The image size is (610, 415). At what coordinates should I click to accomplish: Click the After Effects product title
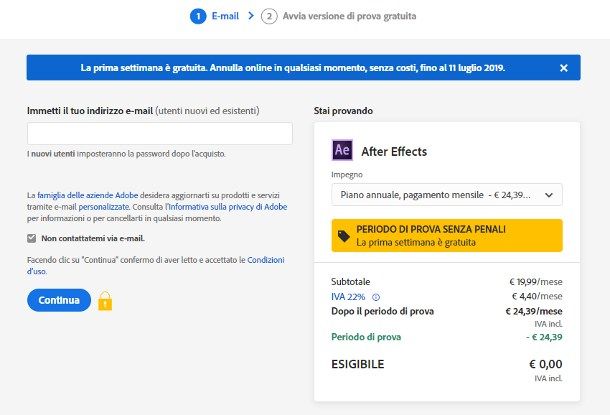click(394, 152)
